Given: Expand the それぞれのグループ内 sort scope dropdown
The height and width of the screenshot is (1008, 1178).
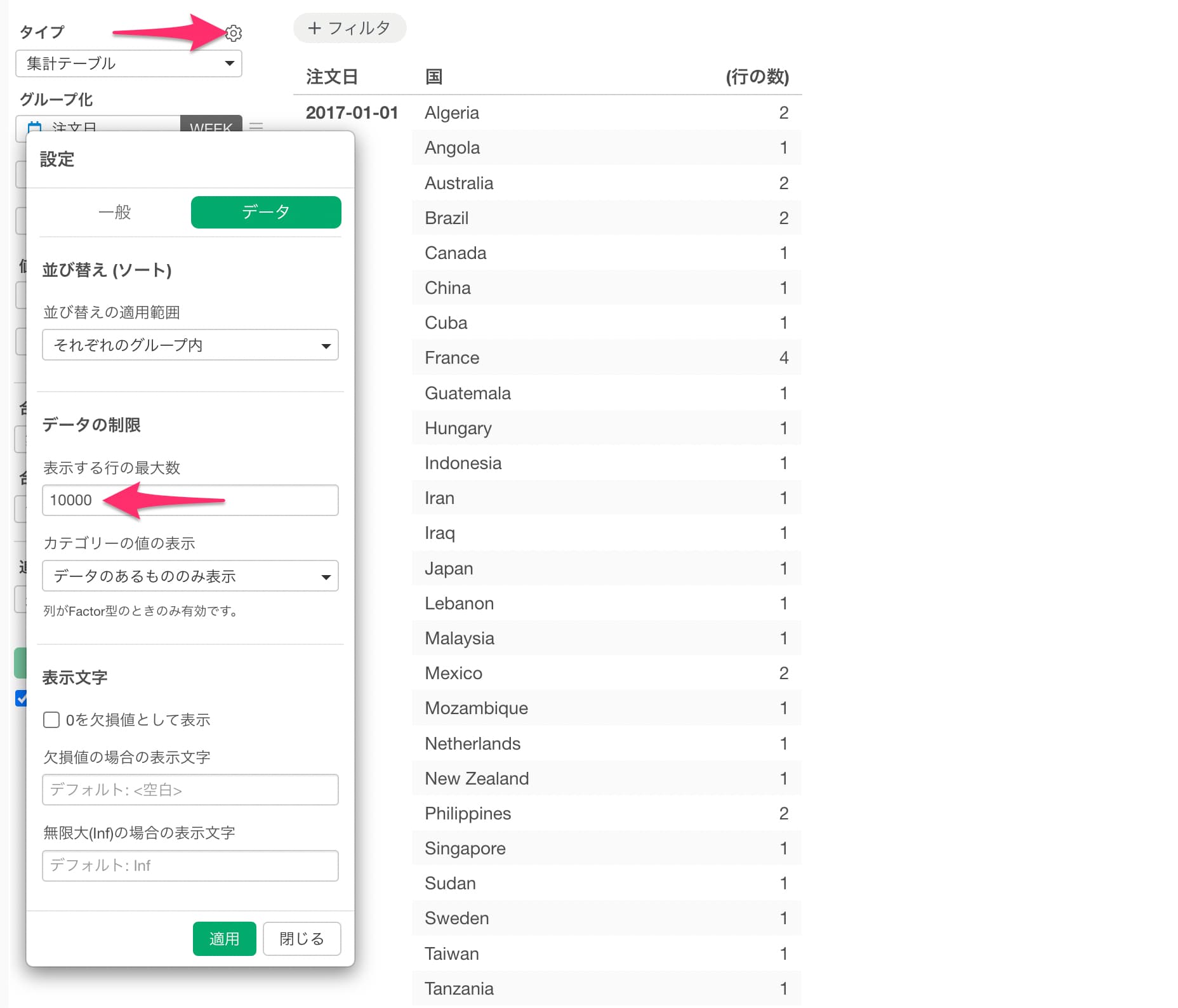Looking at the screenshot, I should click(x=190, y=345).
